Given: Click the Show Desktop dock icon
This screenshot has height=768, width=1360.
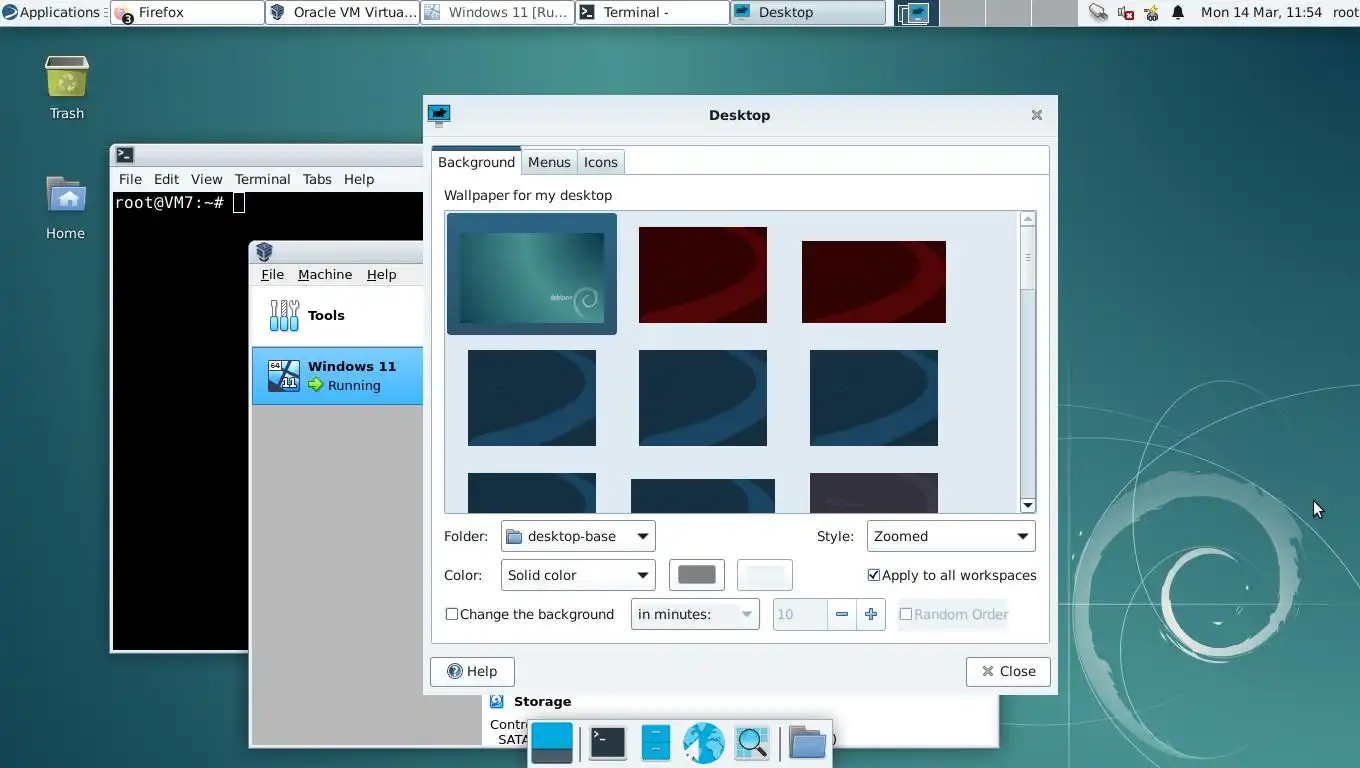Looking at the screenshot, I should tap(552, 742).
